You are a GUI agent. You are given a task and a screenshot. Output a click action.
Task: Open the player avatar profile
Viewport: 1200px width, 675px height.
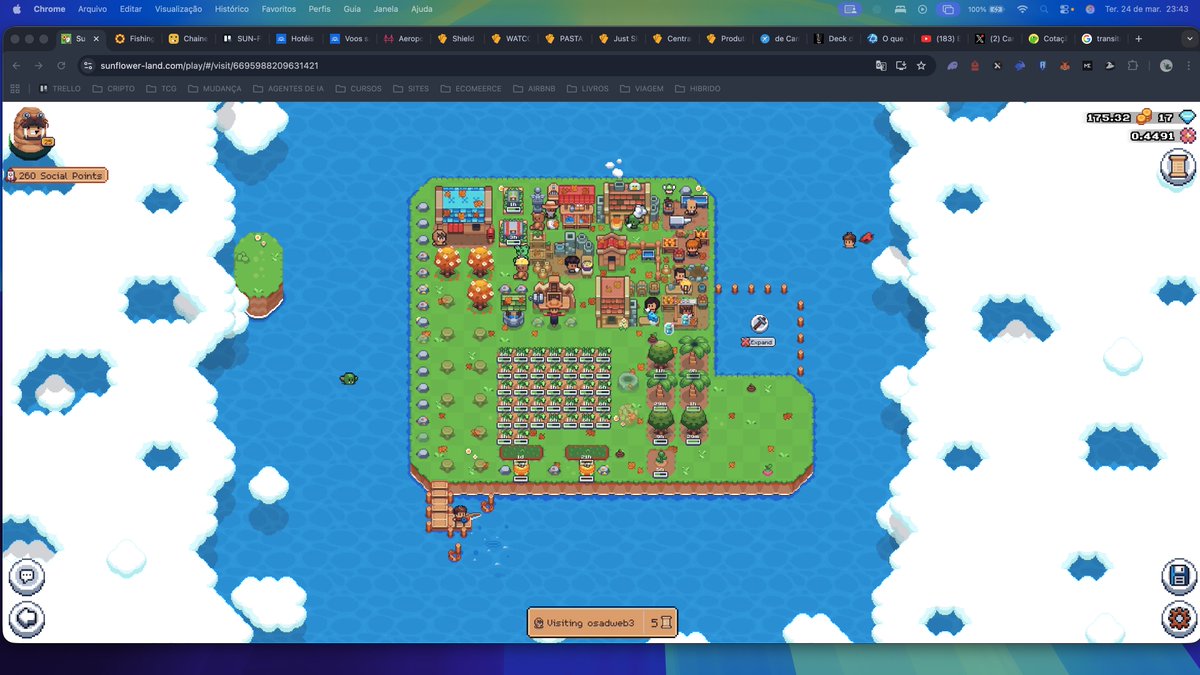(x=30, y=133)
